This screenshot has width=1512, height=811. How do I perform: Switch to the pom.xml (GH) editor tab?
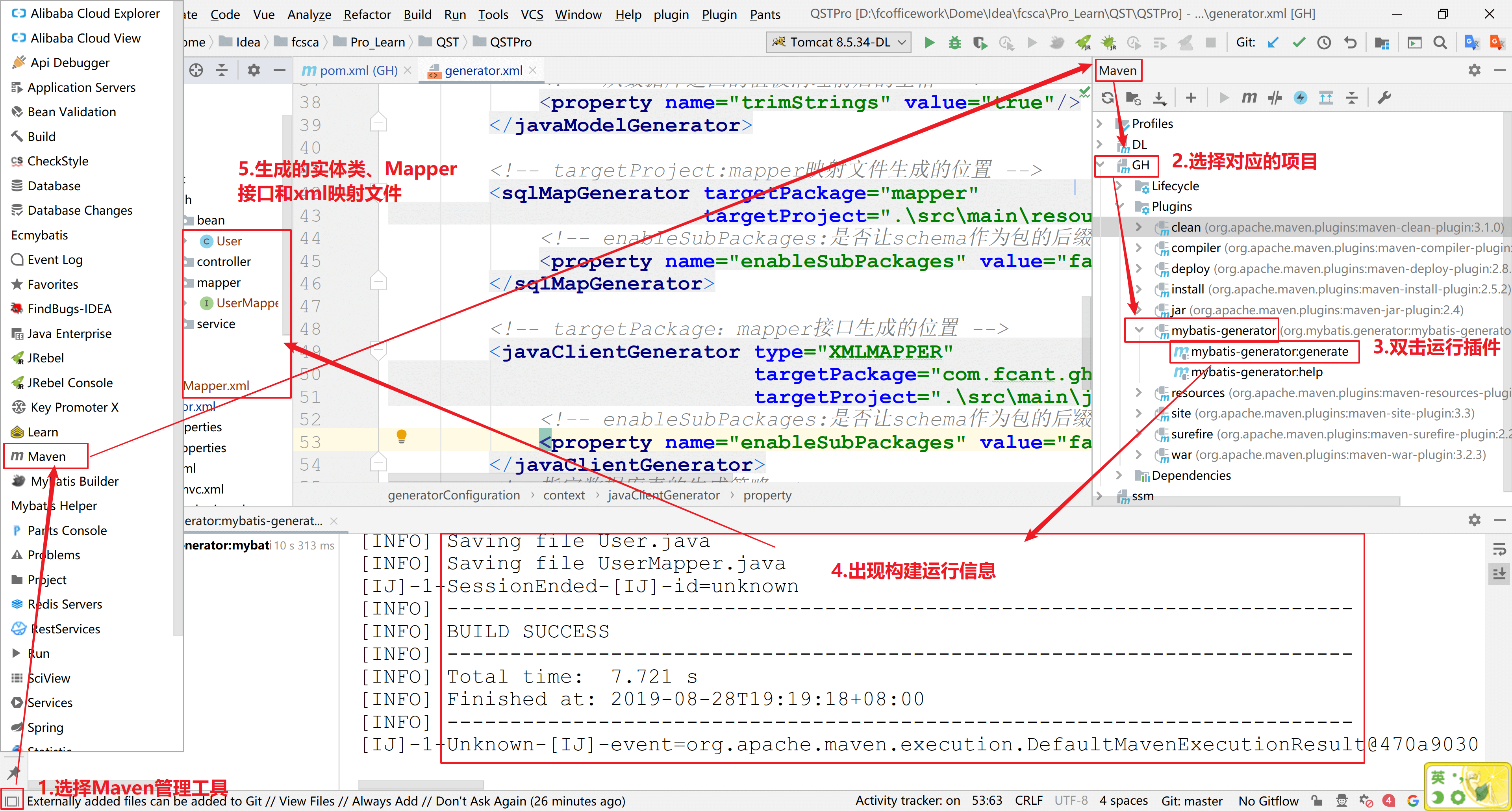click(358, 71)
